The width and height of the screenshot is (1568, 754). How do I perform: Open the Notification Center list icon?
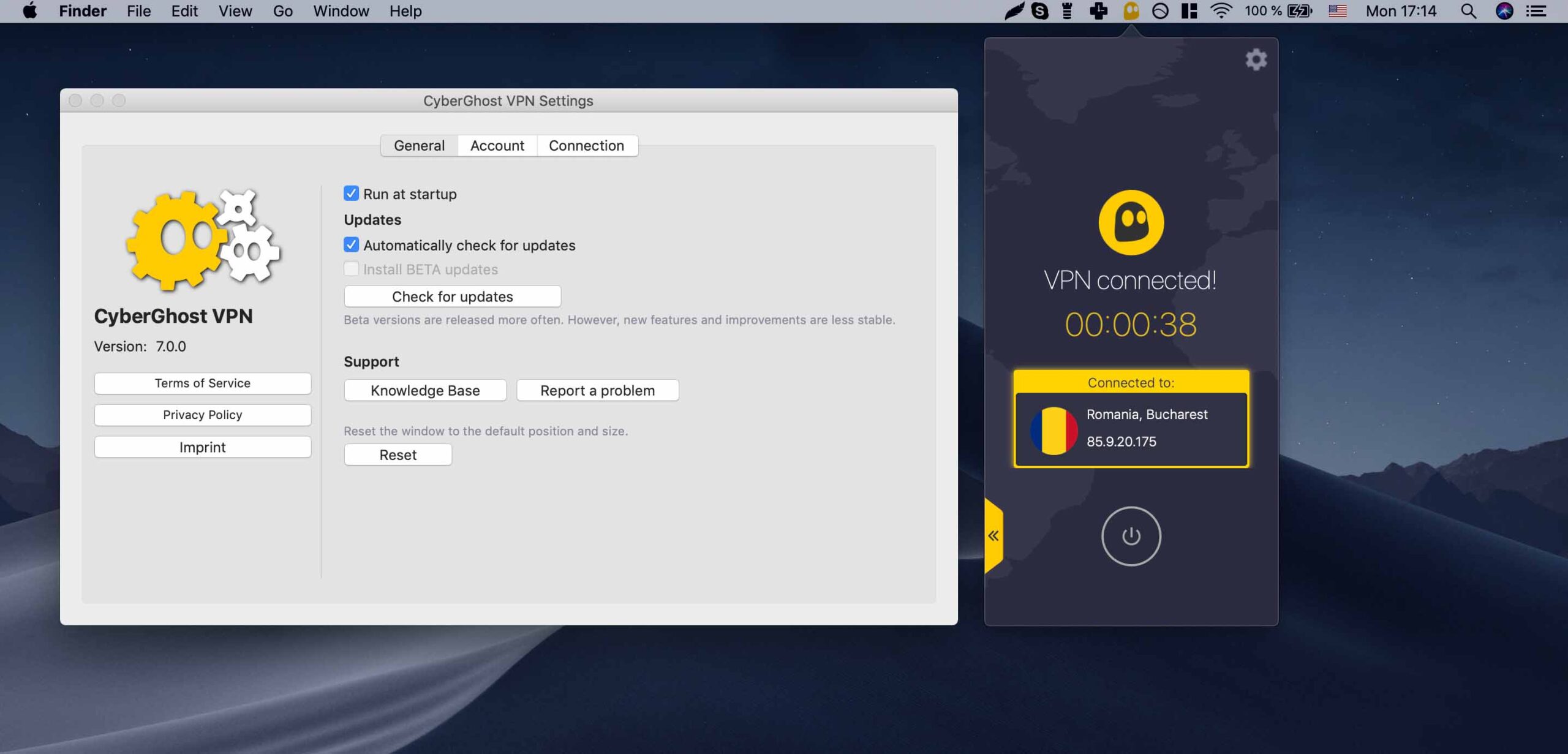[x=1536, y=11]
